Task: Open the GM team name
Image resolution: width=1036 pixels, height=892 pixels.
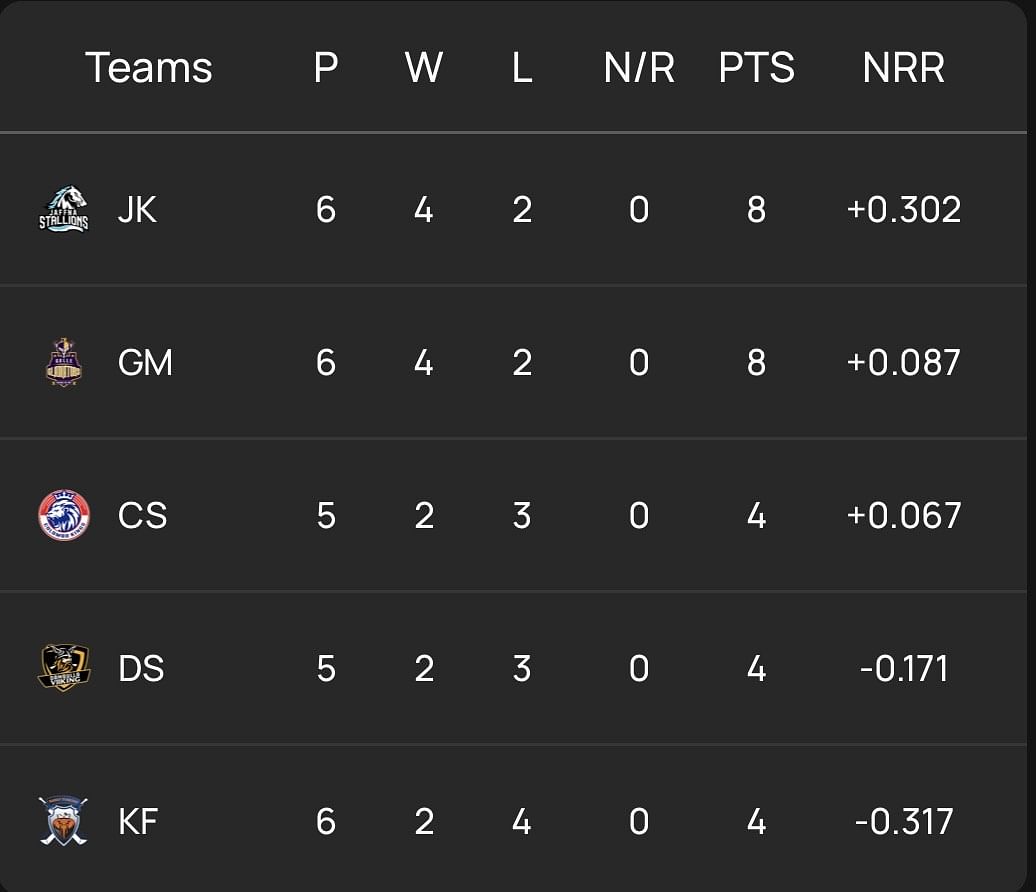Action: click(145, 362)
